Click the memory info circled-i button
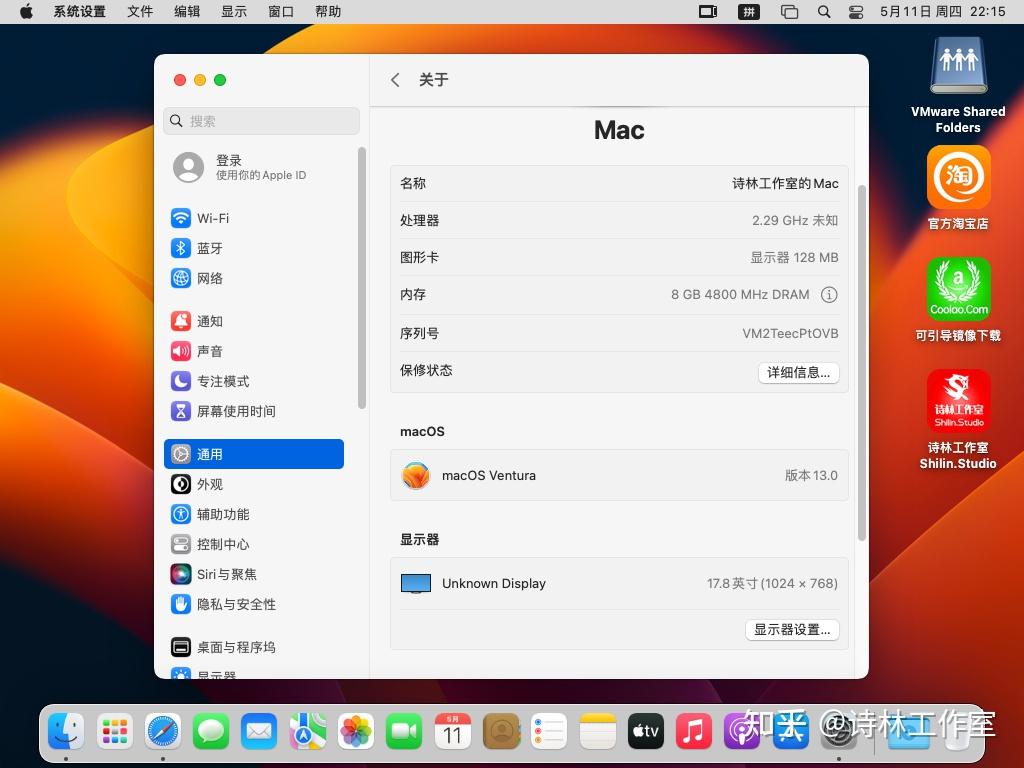The height and width of the screenshot is (768, 1024). (x=831, y=295)
